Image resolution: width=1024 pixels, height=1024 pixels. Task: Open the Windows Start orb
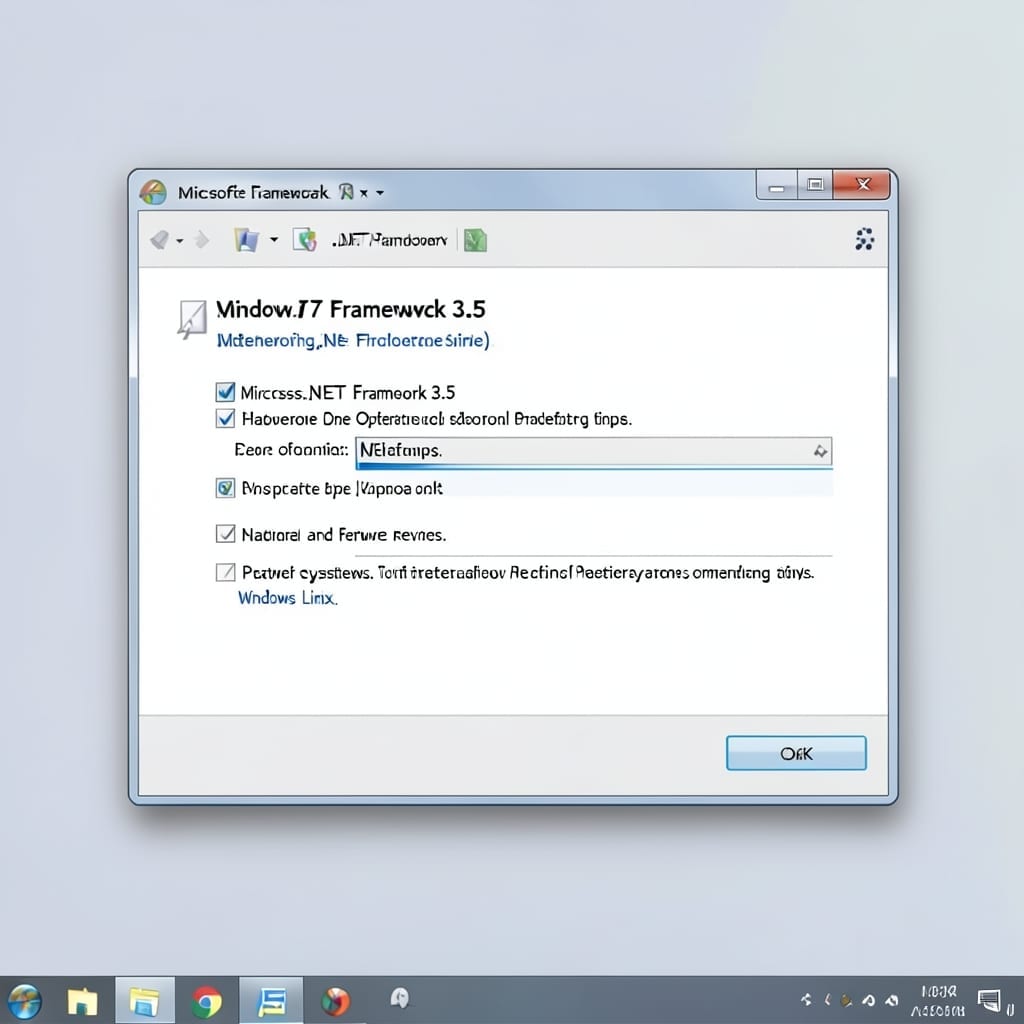tap(24, 1001)
